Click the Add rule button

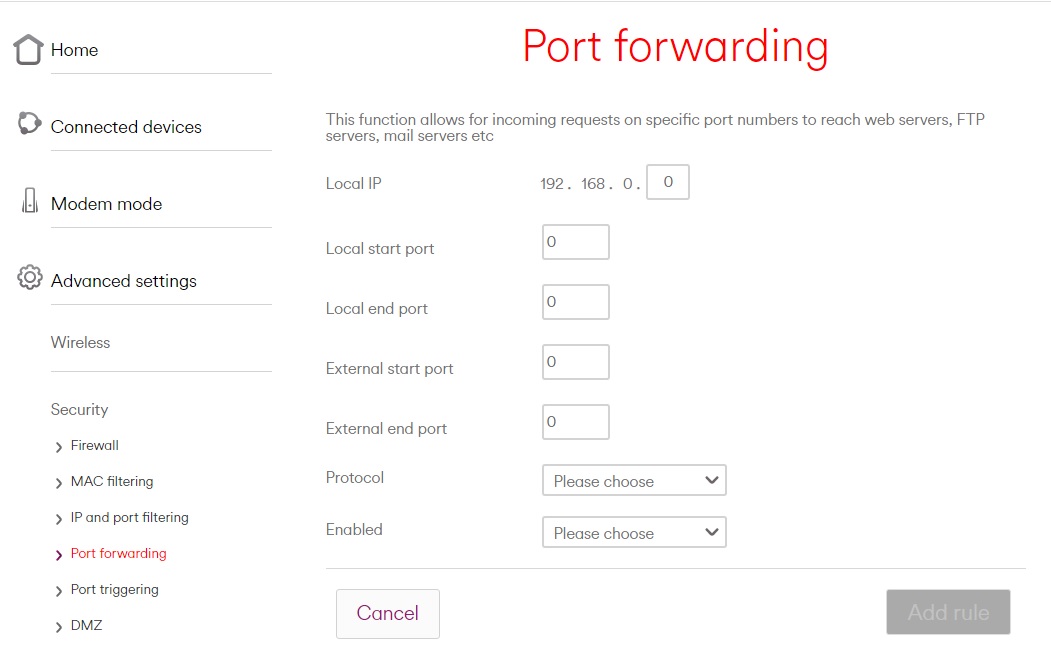948,612
